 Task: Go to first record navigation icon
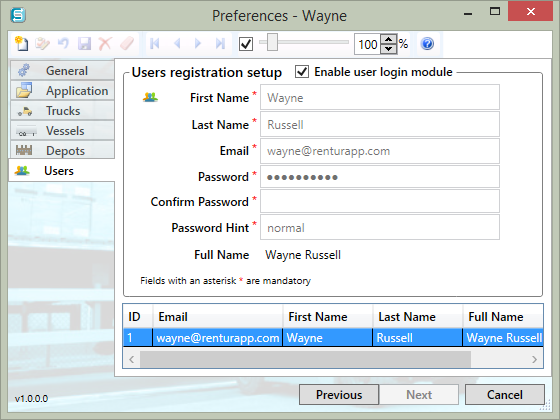[155, 44]
